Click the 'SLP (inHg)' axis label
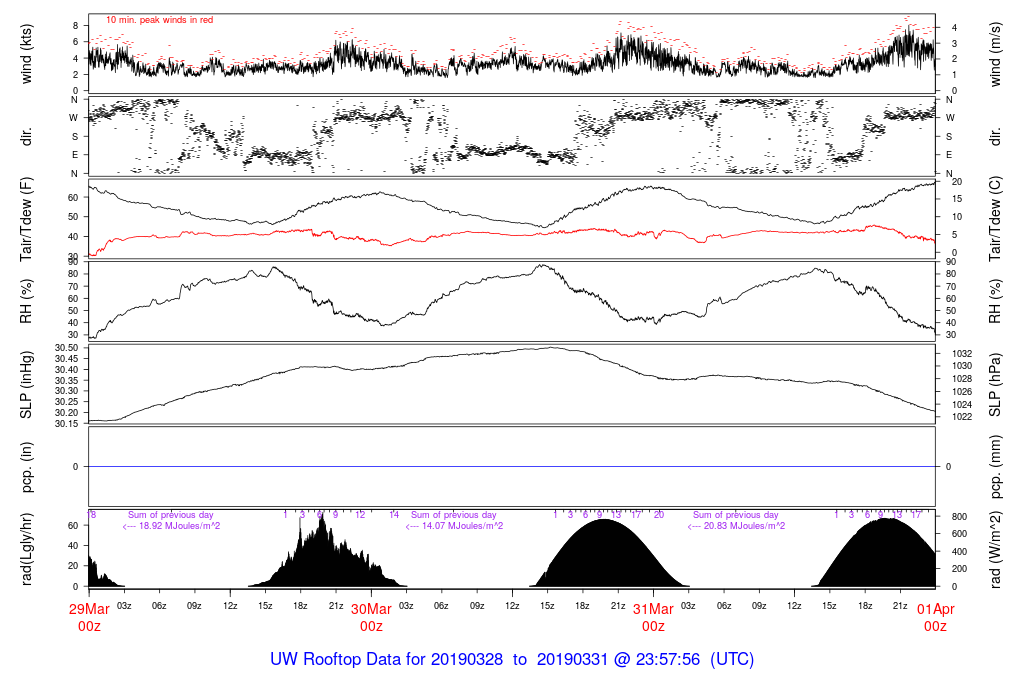This screenshot has width=1024, height=700. 27,385
